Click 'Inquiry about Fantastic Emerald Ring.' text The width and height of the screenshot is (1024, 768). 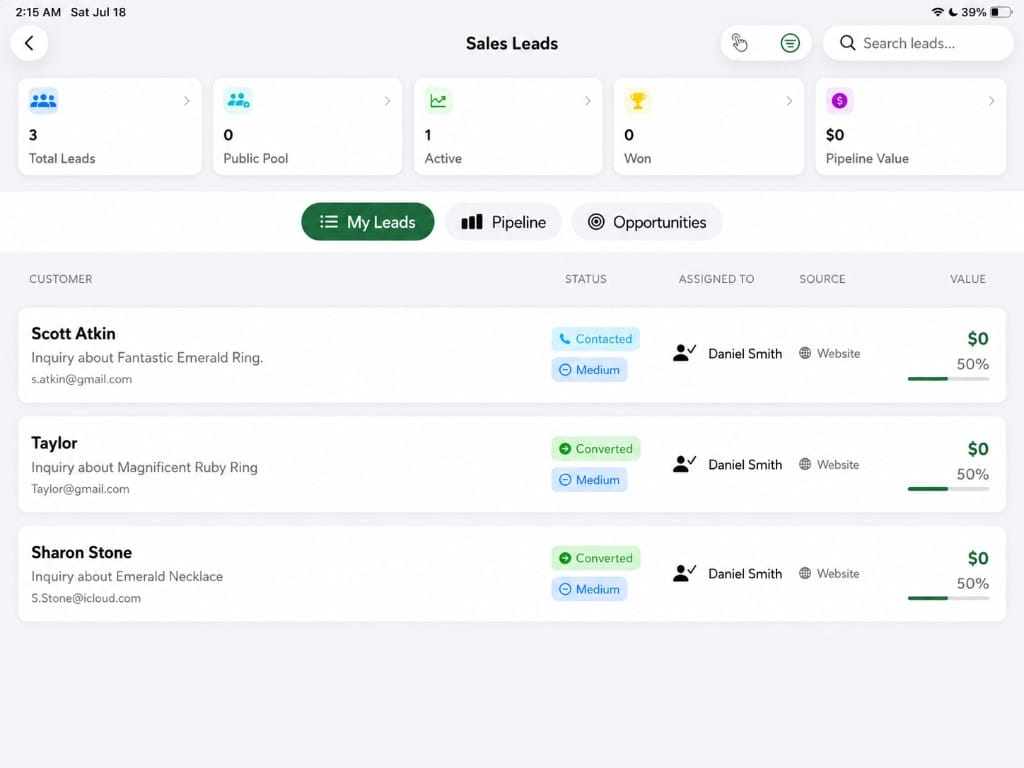(147, 358)
